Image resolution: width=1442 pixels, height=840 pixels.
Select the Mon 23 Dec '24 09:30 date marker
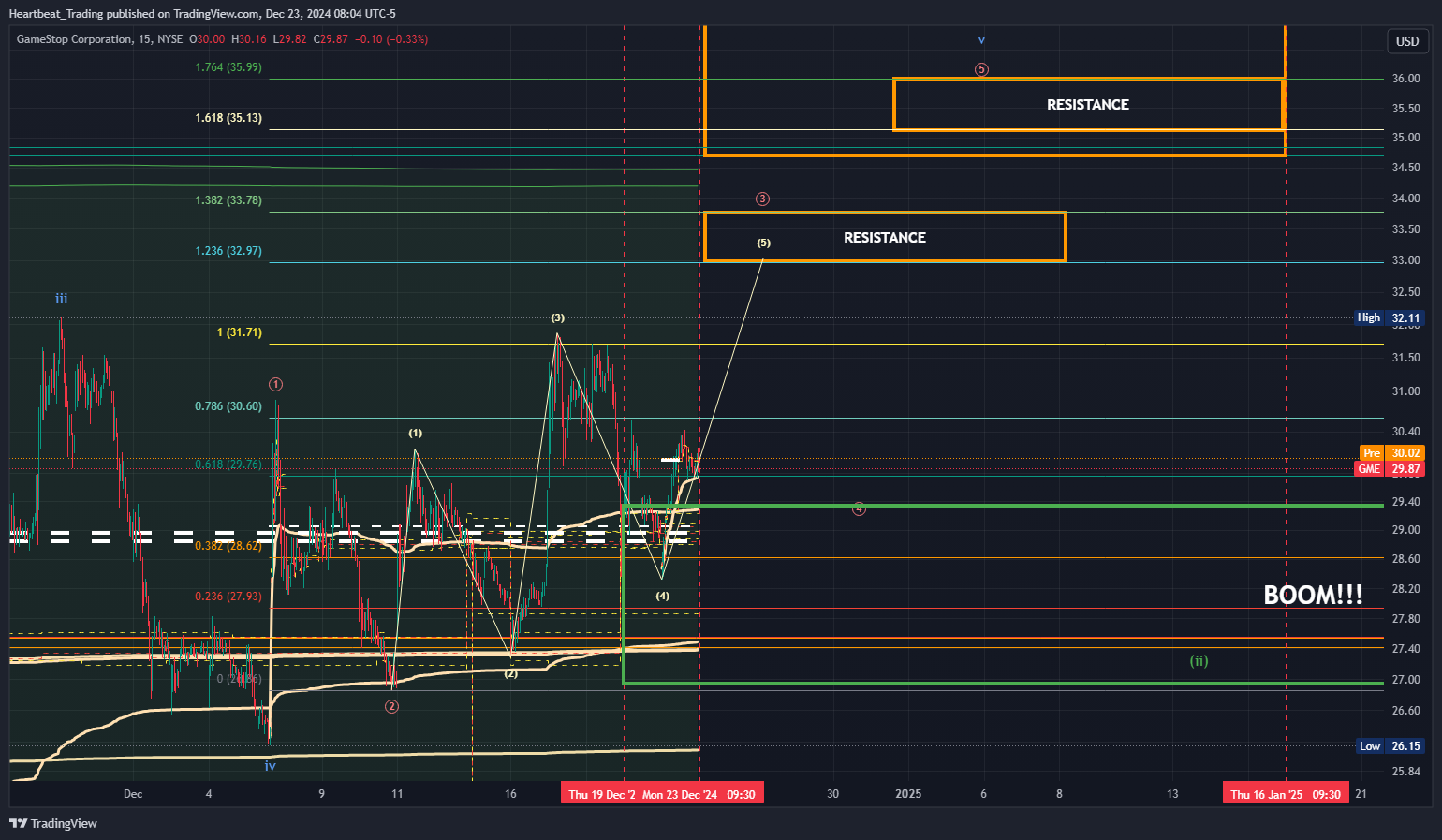(699, 794)
